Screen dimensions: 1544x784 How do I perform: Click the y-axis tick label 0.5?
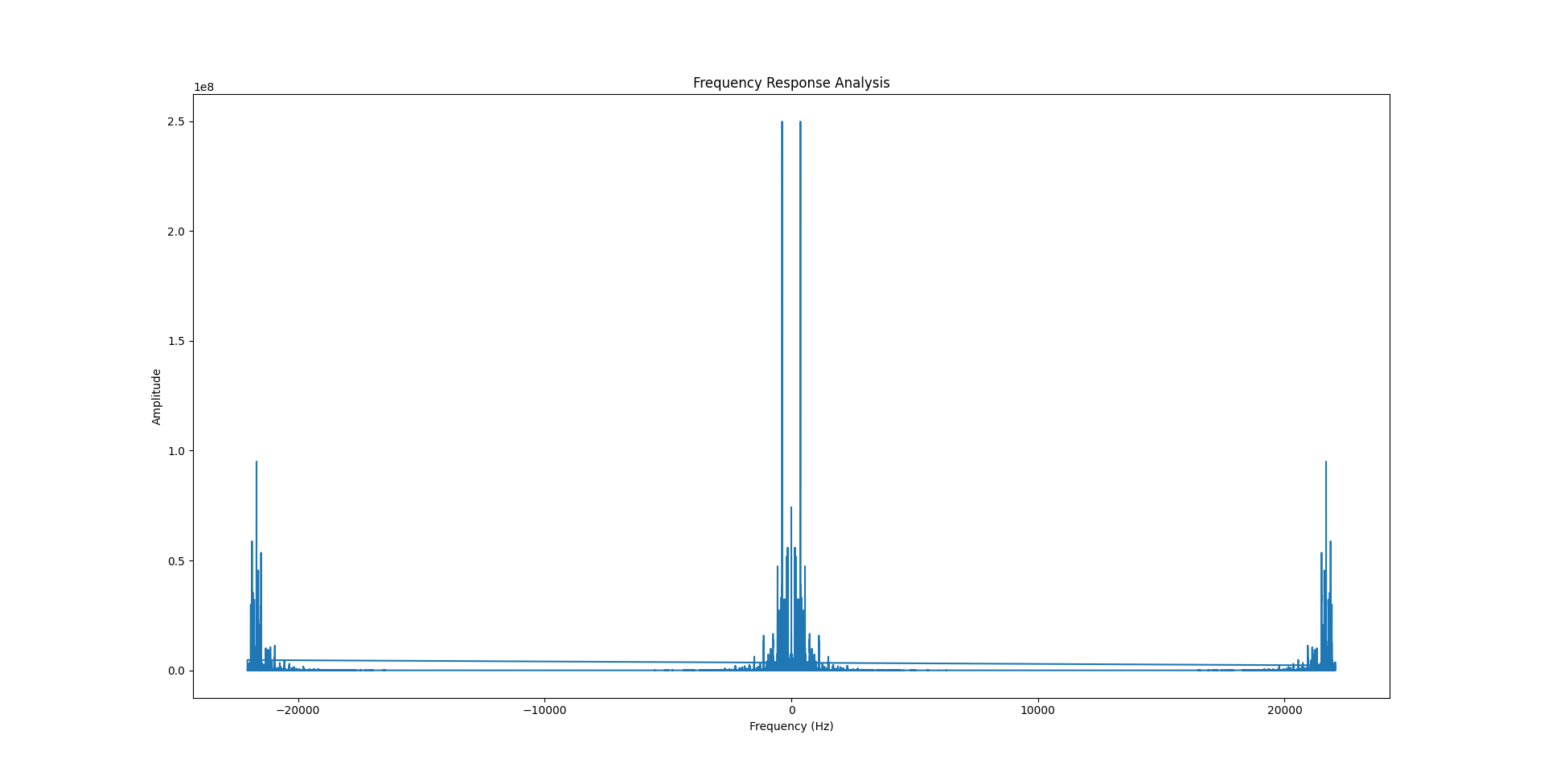click(x=177, y=560)
